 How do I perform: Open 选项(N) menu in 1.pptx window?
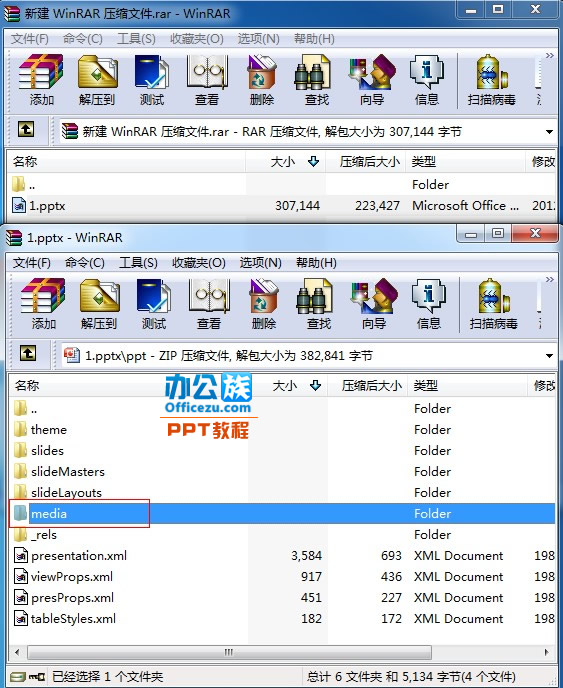tap(260, 262)
